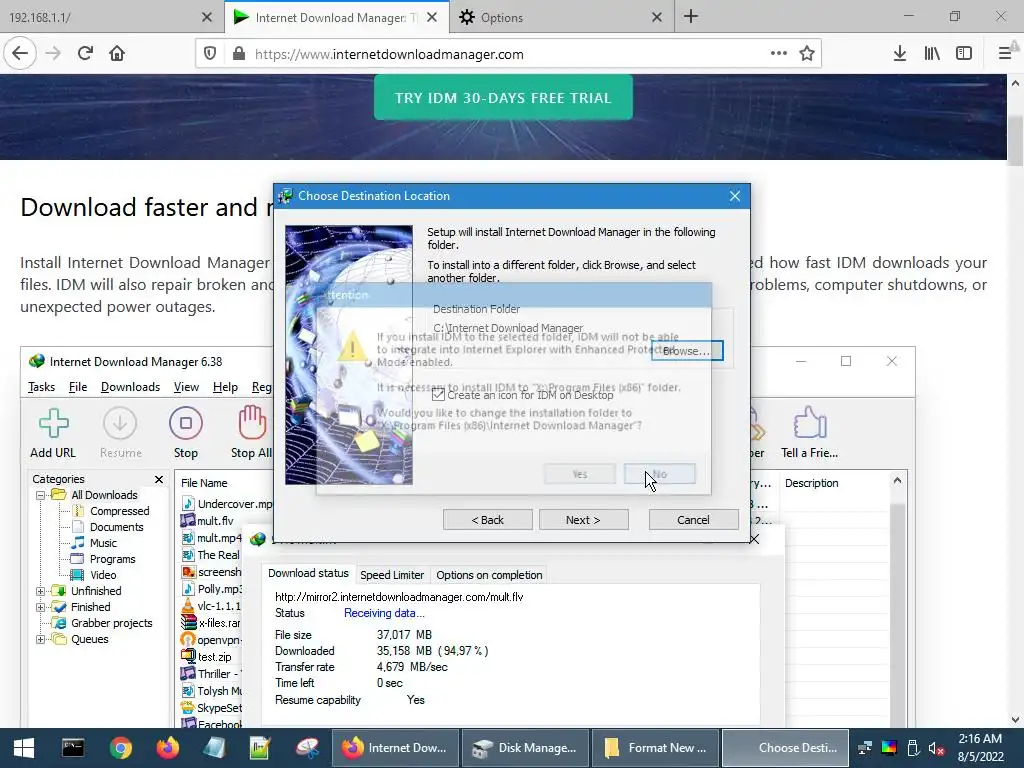The height and width of the screenshot is (768, 1024).
Task: Launch Command Prompt from the taskbar
Action: 72,748
